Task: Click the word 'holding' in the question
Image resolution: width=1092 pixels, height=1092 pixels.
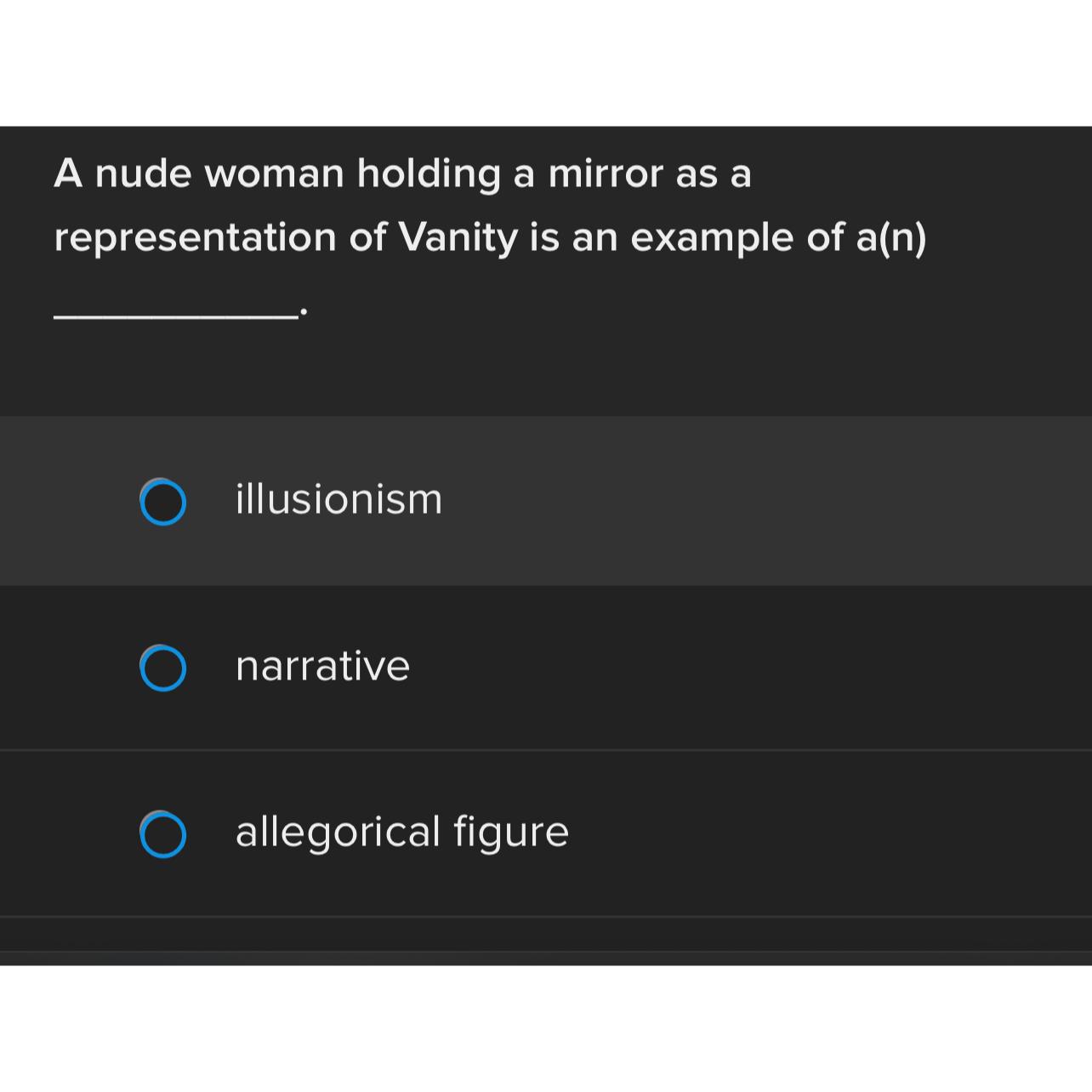Action: coord(428,174)
